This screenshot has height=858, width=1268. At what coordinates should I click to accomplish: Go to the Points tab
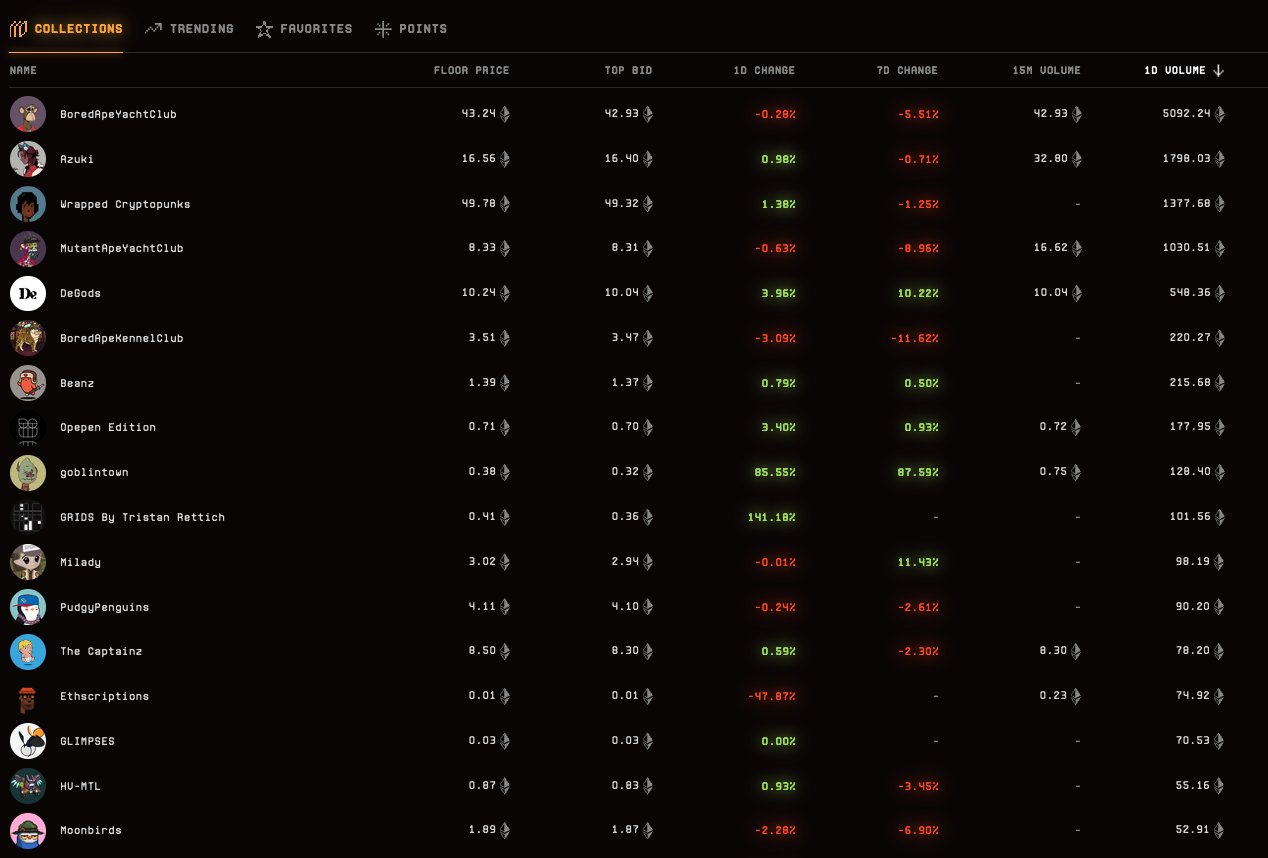click(x=411, y=29)
